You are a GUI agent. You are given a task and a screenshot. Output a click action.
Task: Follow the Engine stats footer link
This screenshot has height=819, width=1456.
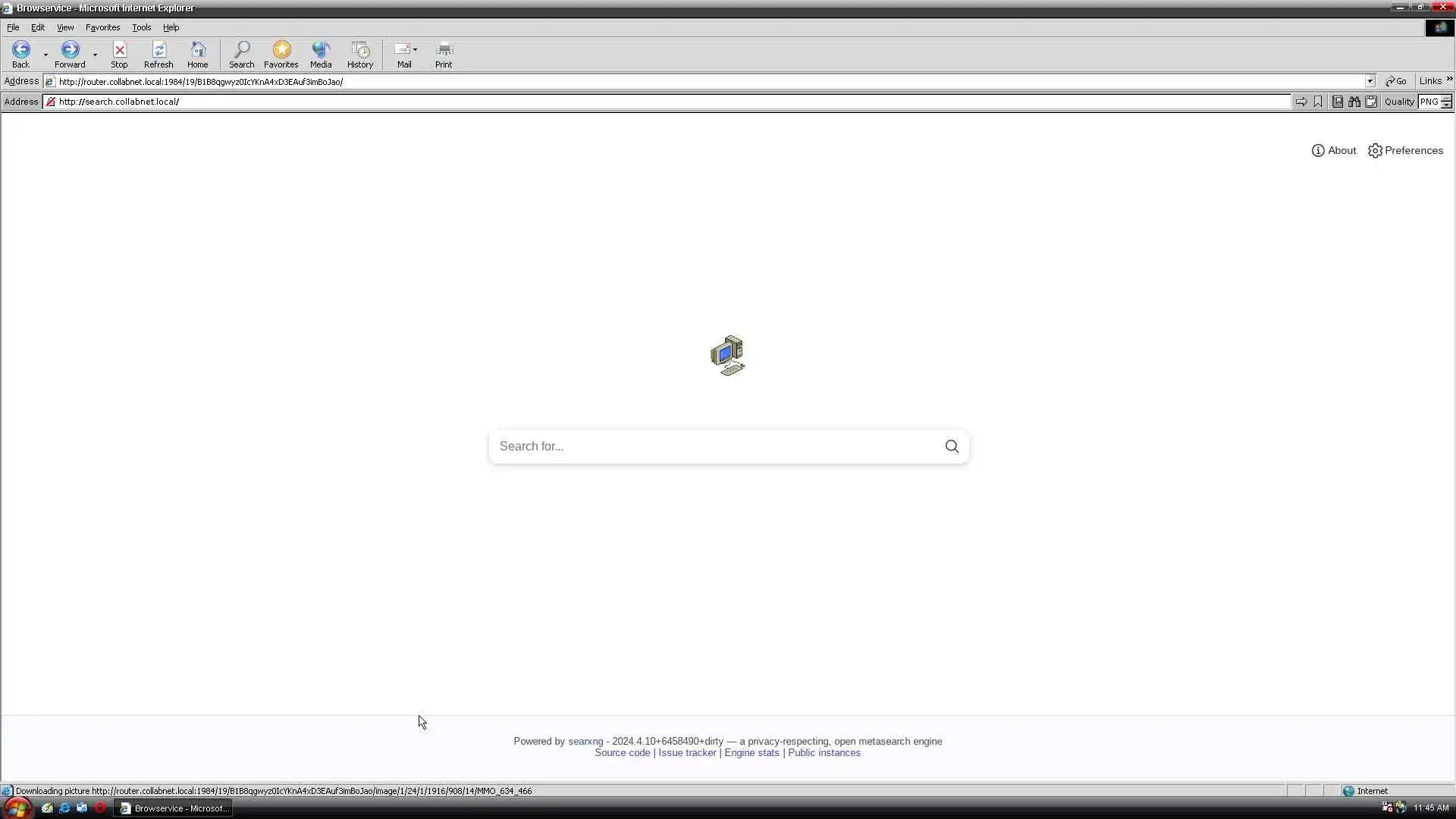click(x=751, y=753)
